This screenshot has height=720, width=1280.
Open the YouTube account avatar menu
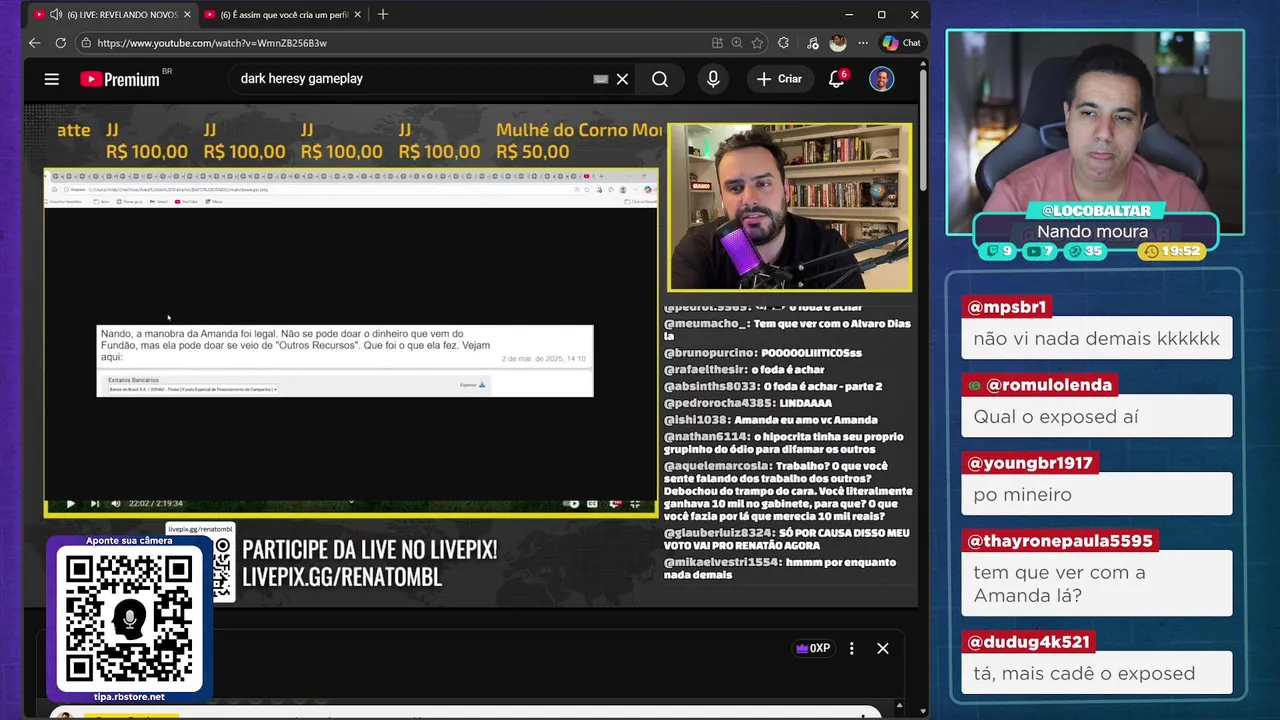click(x=881, y=79)
